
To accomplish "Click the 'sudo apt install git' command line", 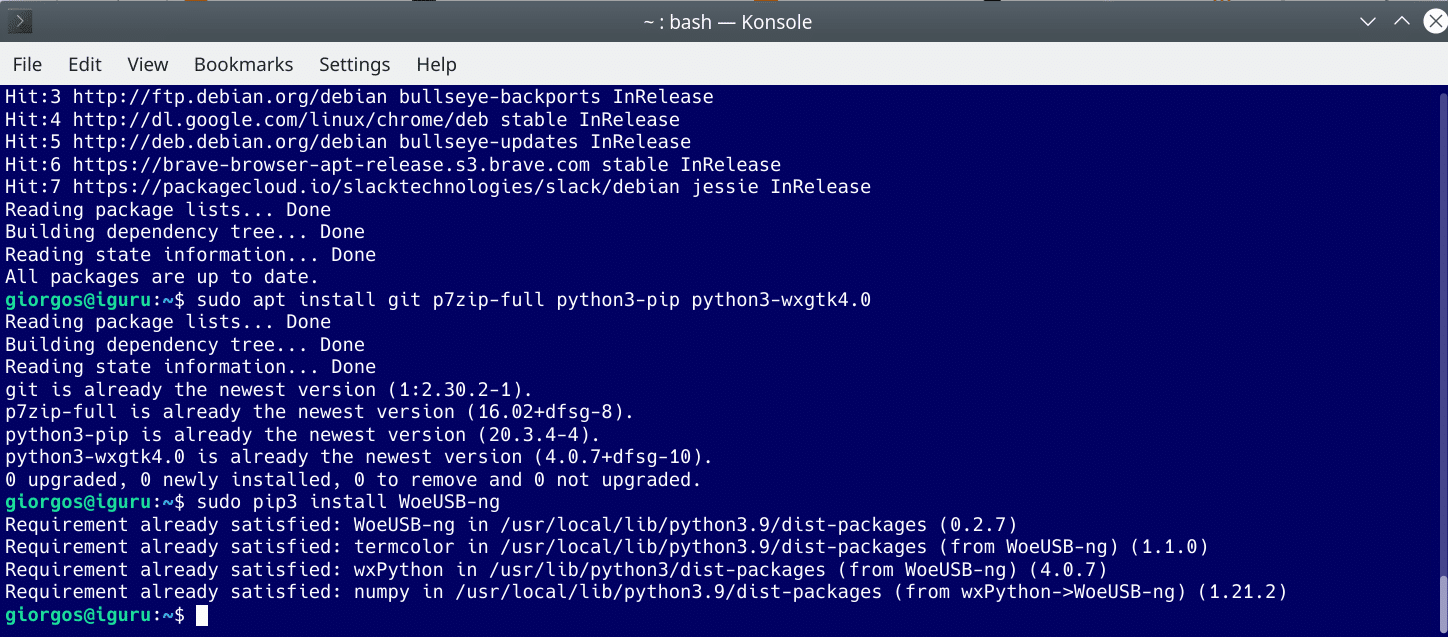I will tap(534, 300).
